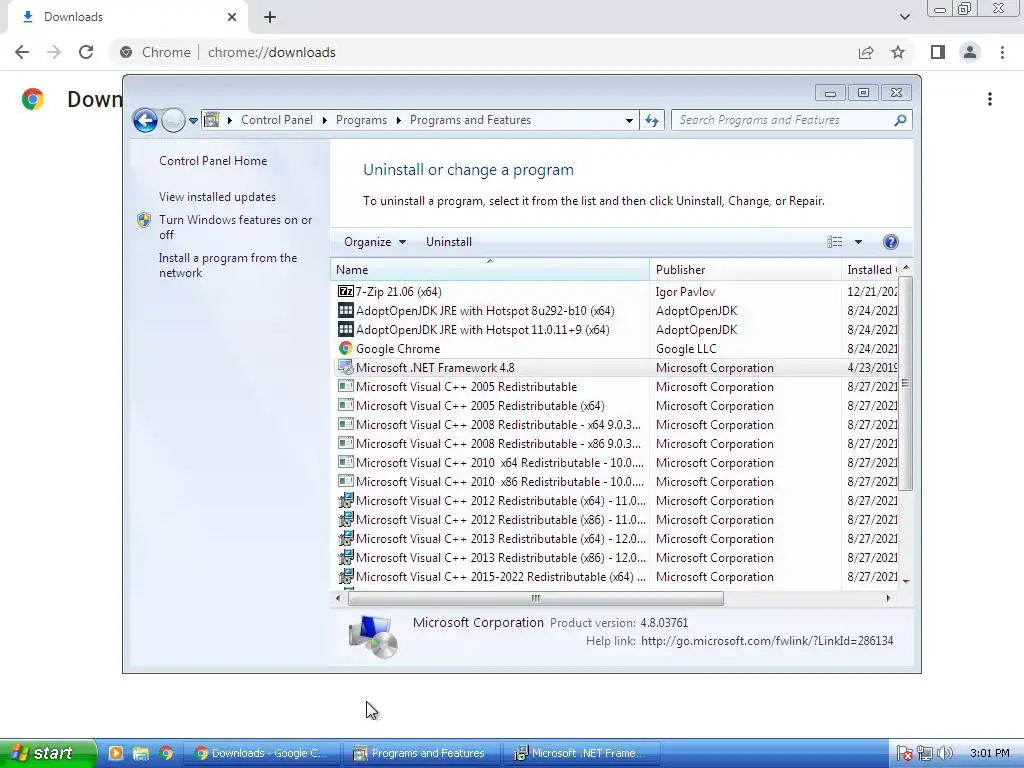Viewport: 1024px width, 768px height.
Task: Click the 7-Zip program icon in list
Action: [345, 291]
